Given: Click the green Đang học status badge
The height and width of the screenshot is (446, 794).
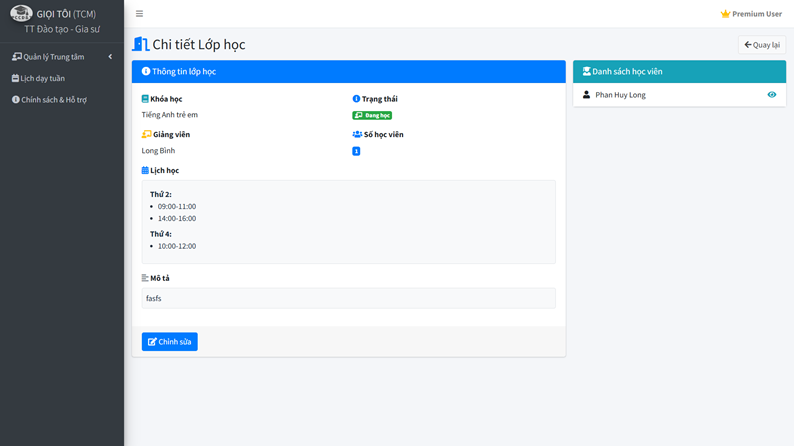Looking at the screenshot, I should pyautogui.click(x=372, y=116).
